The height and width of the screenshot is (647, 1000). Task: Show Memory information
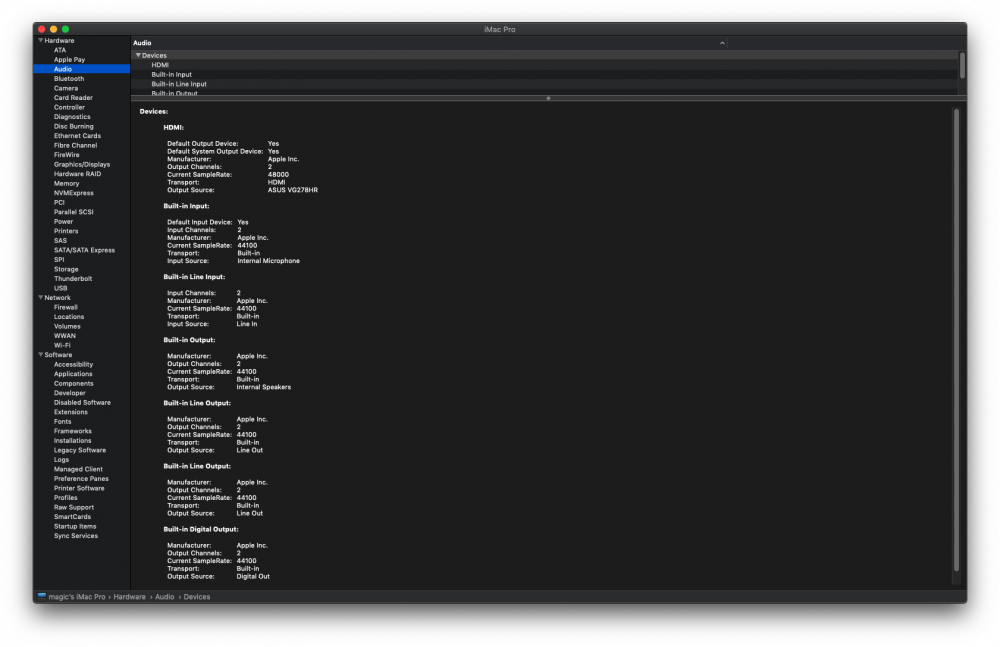click(66, 183)
